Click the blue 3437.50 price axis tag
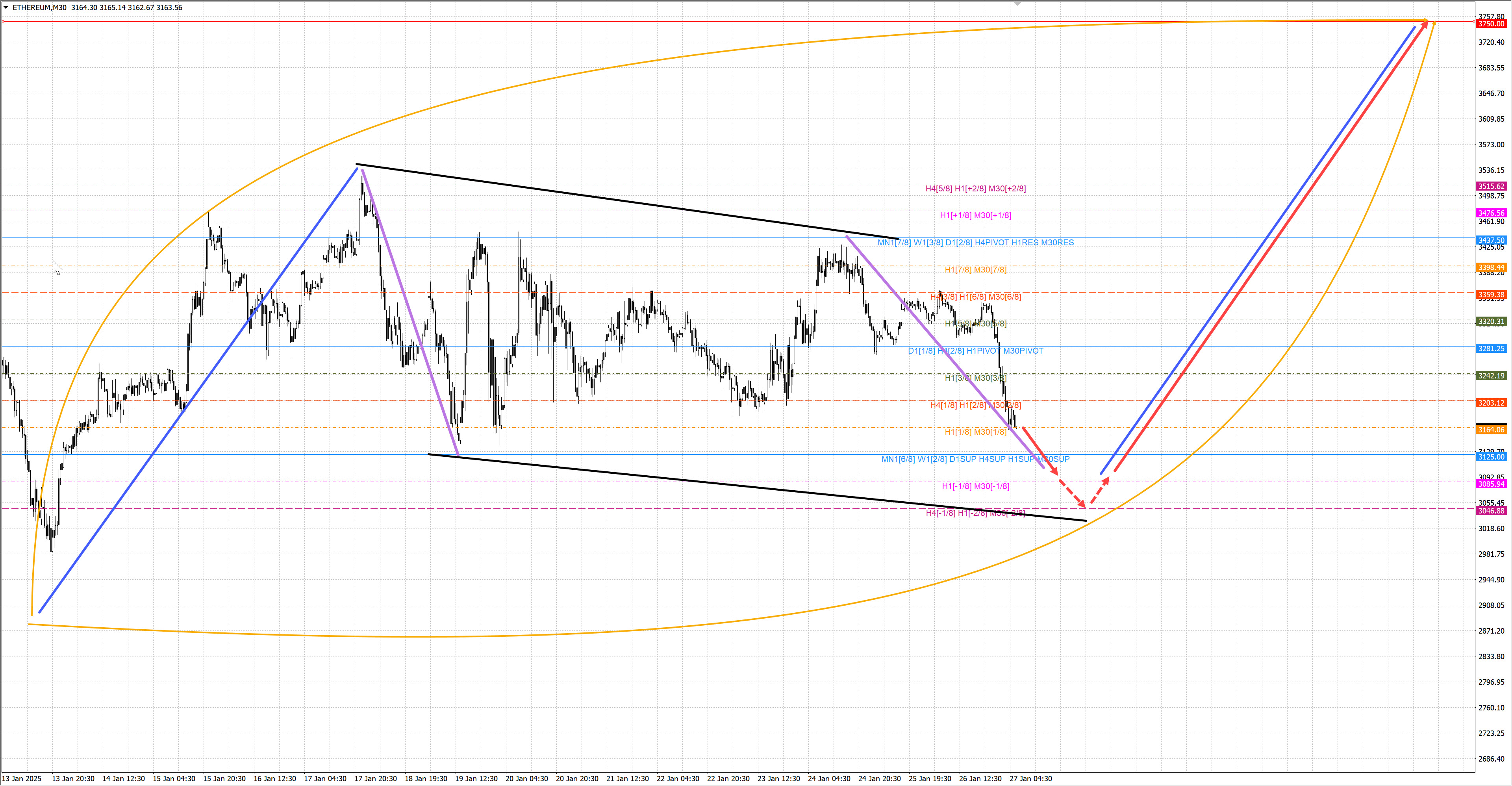1512x786 pixels. [x=1491, y=240]
